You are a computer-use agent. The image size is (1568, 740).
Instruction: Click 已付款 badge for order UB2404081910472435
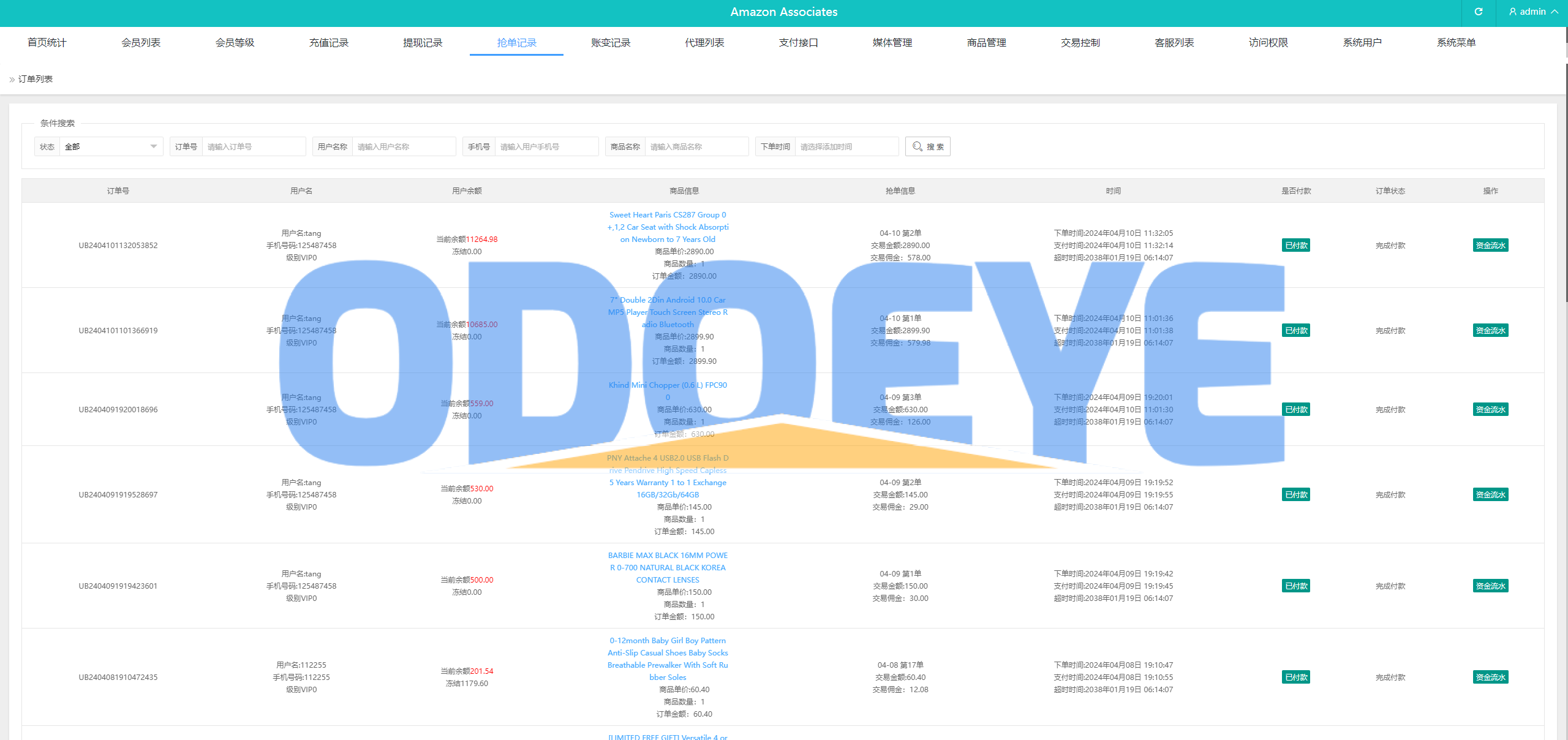click(1296, 678)
